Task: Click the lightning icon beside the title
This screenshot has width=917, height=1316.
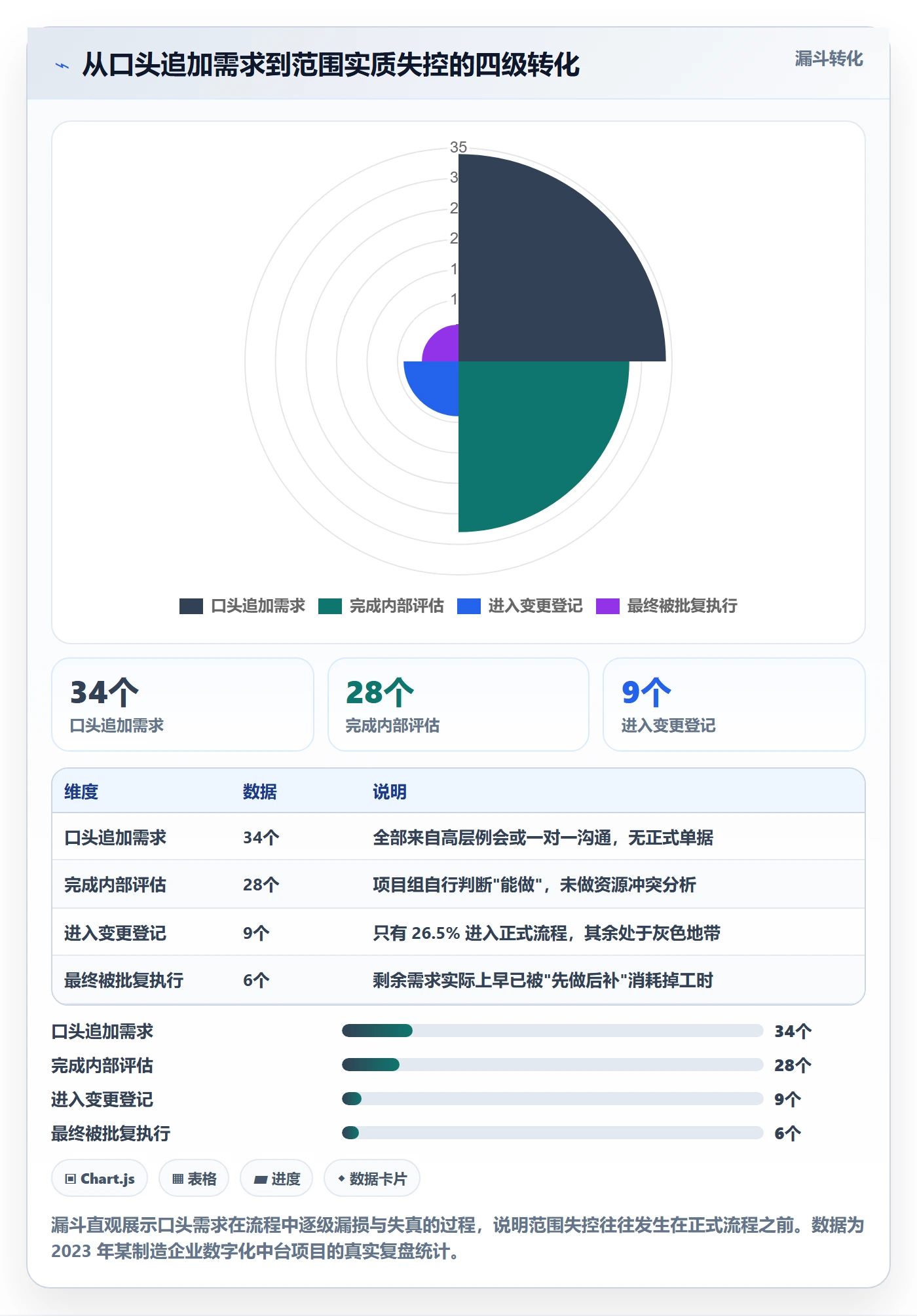Action: [62, 65]
